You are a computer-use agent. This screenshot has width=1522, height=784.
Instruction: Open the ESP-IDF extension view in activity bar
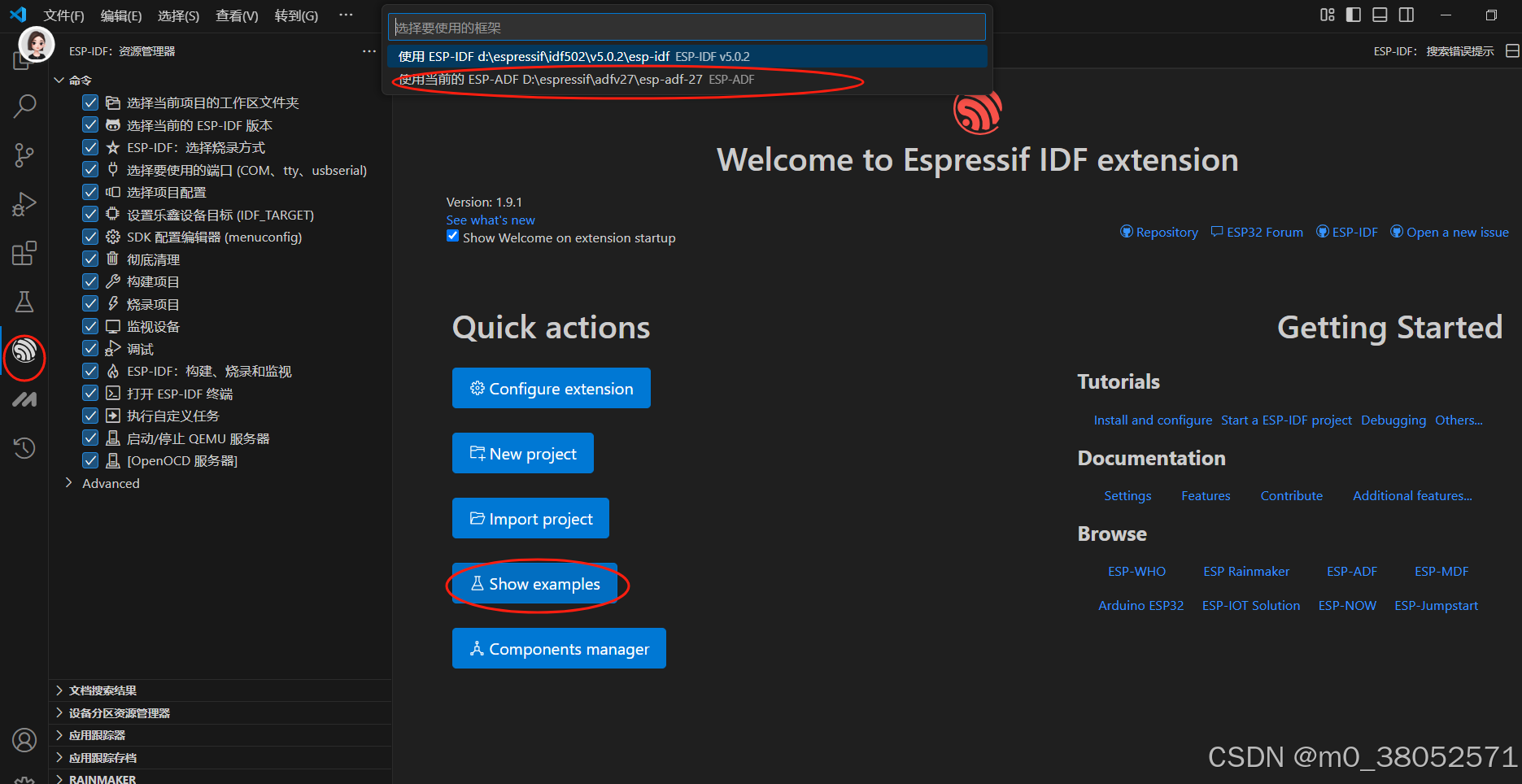coord(24,356)
